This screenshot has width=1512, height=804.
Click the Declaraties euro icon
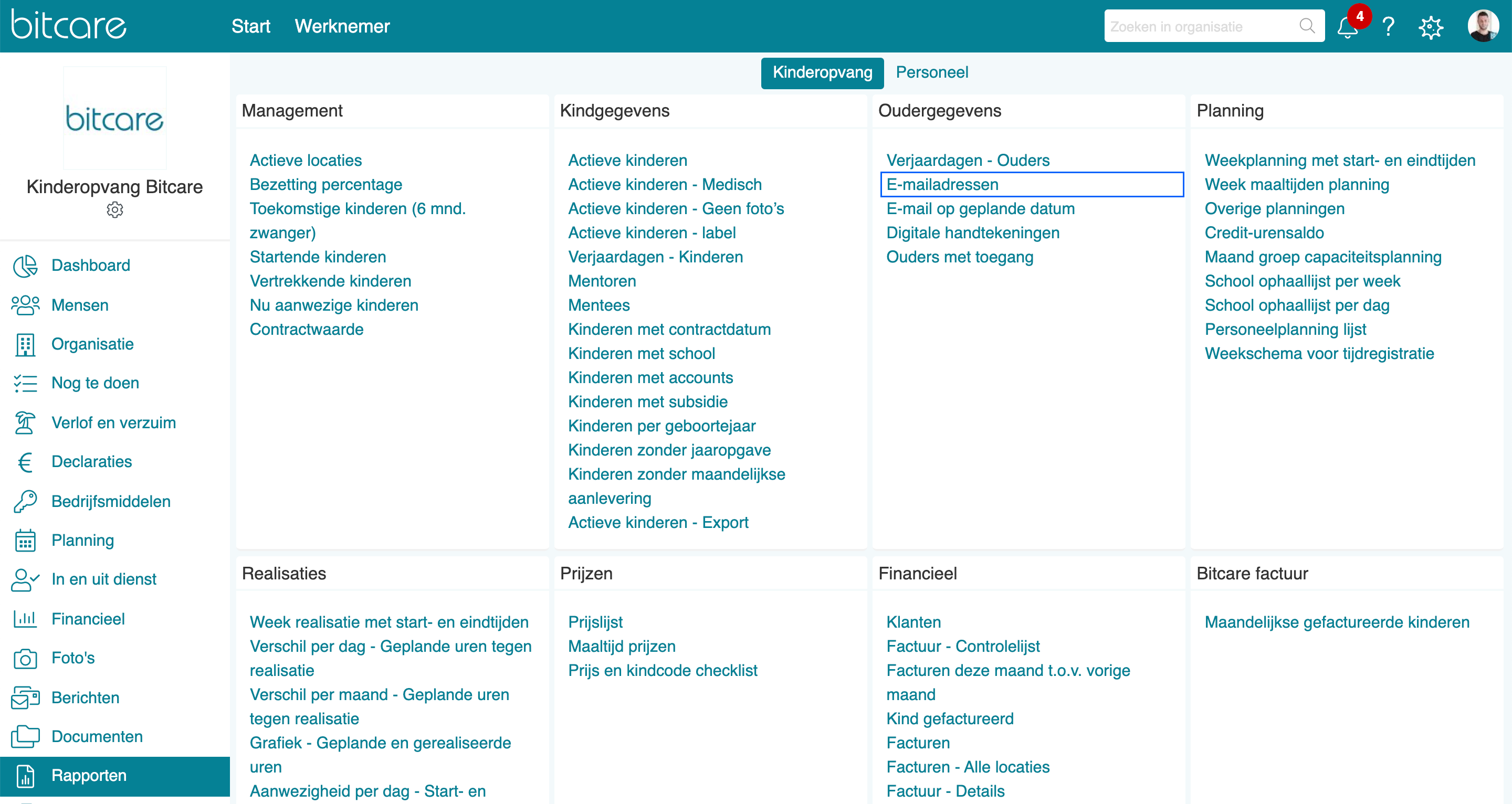pos(25,462)
